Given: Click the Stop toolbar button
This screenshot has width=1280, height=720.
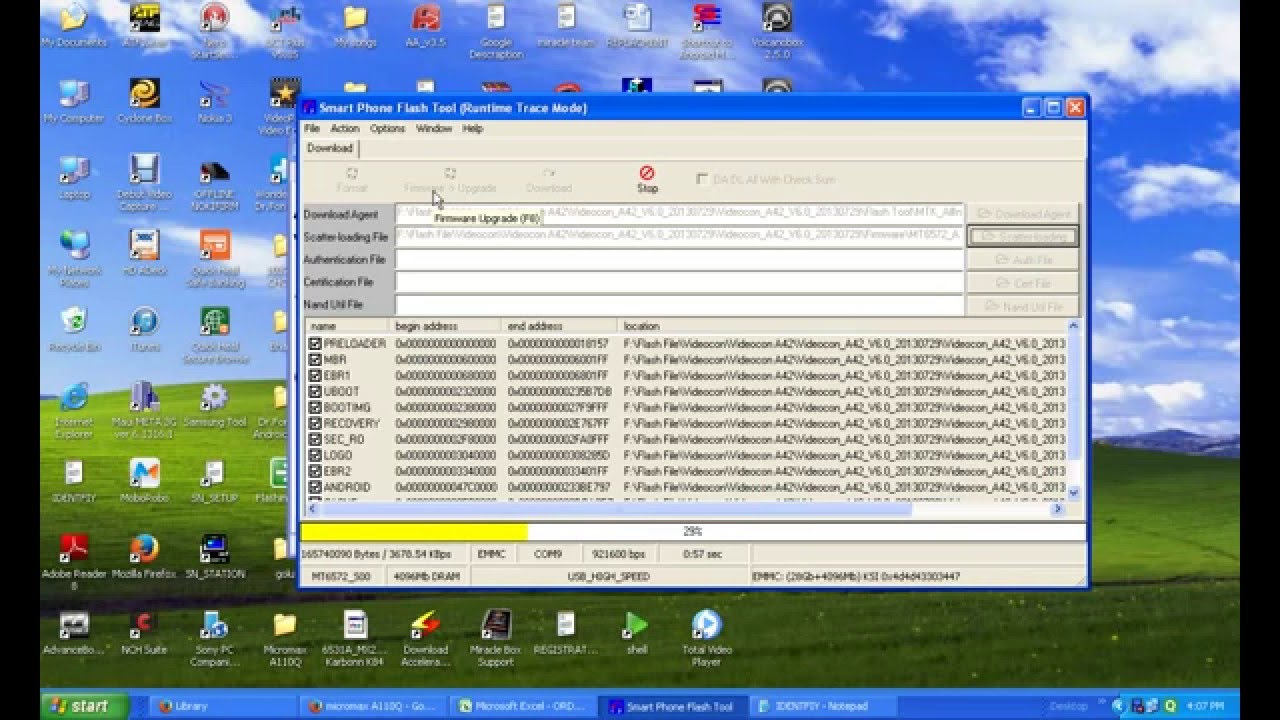Looking at the screenshot, I should tap(647, 180).
